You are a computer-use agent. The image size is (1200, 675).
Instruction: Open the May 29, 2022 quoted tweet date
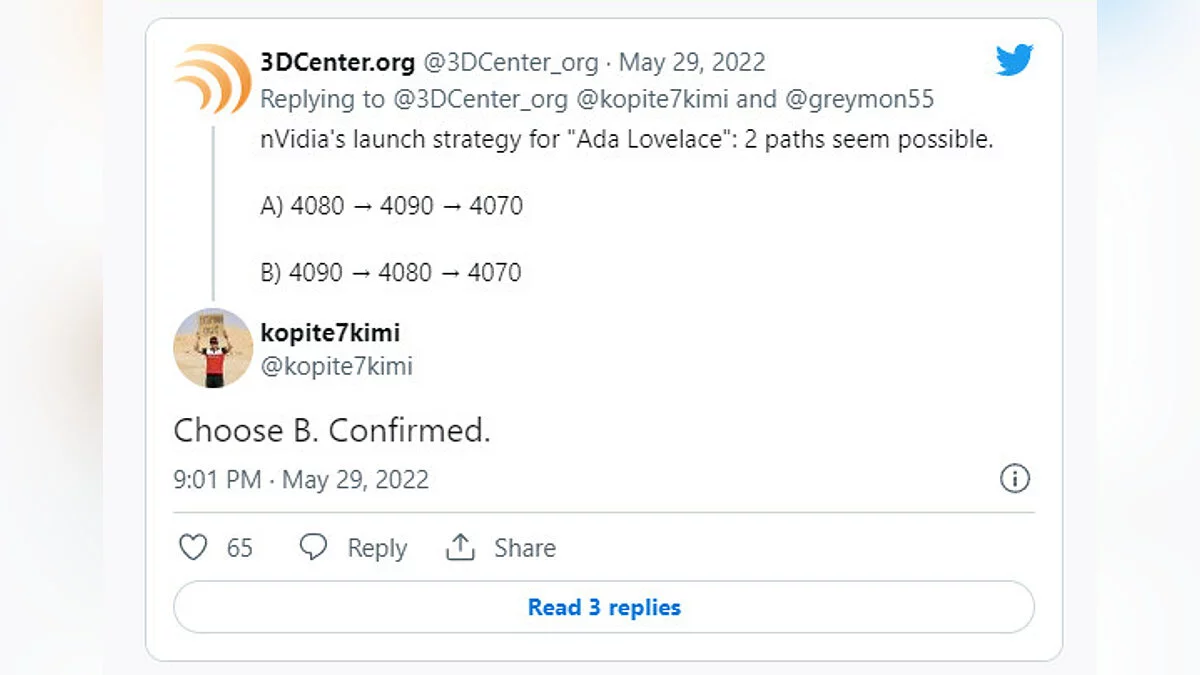[692, 62]
